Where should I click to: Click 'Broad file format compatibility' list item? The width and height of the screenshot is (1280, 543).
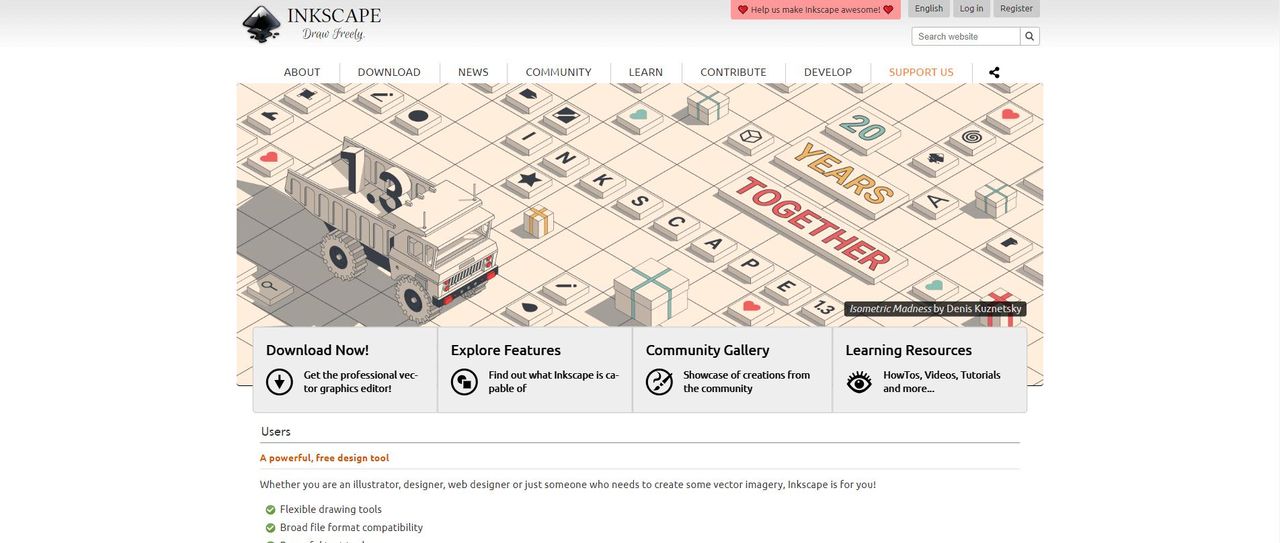point(351,527)
